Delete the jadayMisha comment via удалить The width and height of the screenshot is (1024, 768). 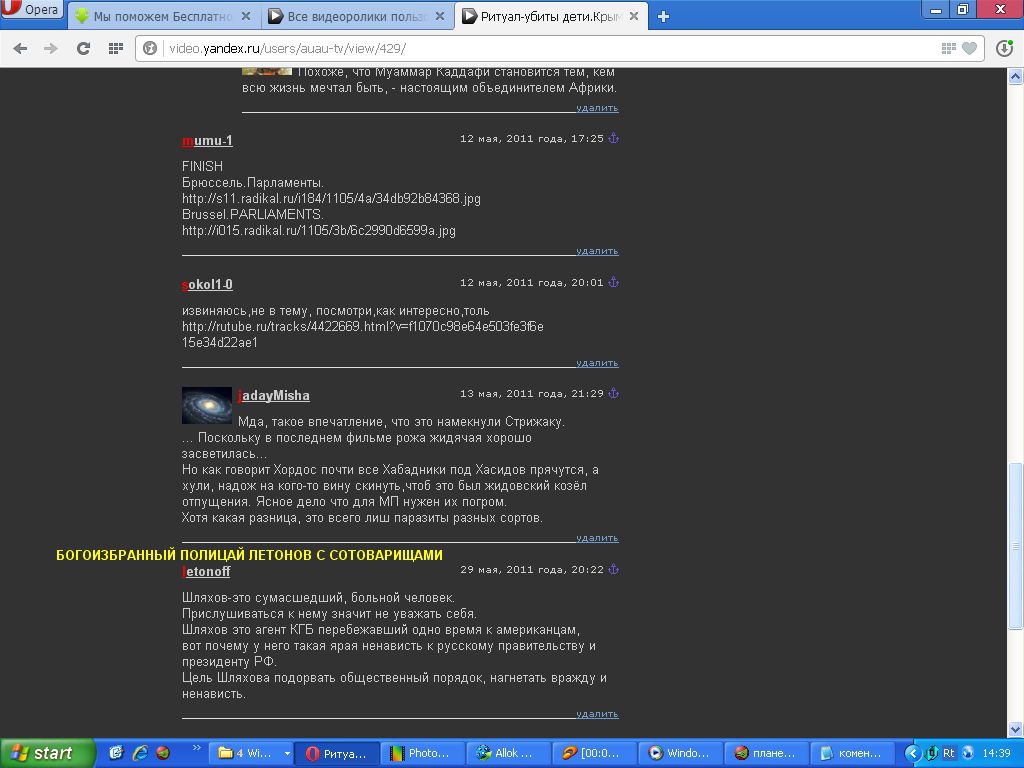point(597,538)
